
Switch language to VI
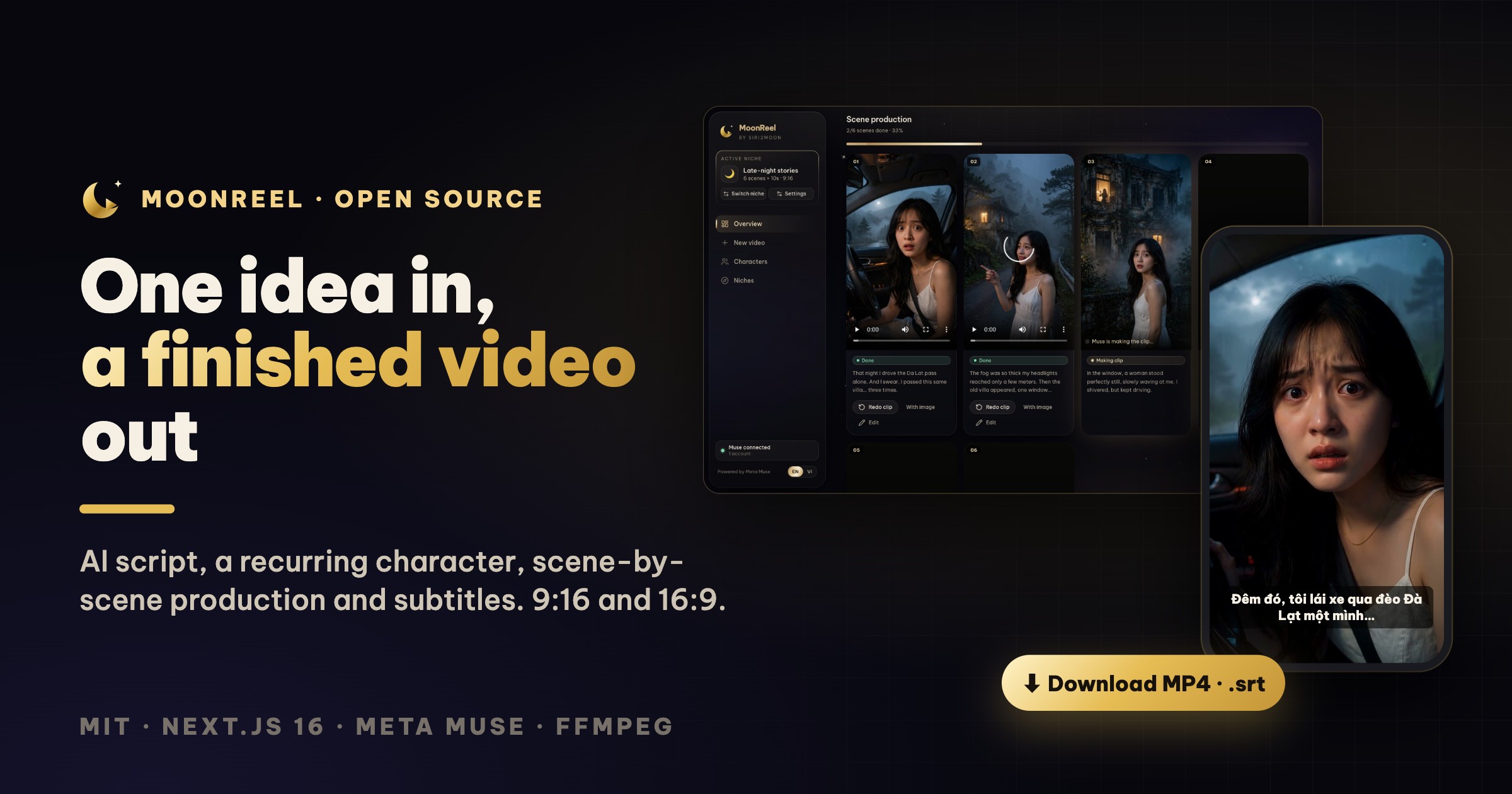810,471
